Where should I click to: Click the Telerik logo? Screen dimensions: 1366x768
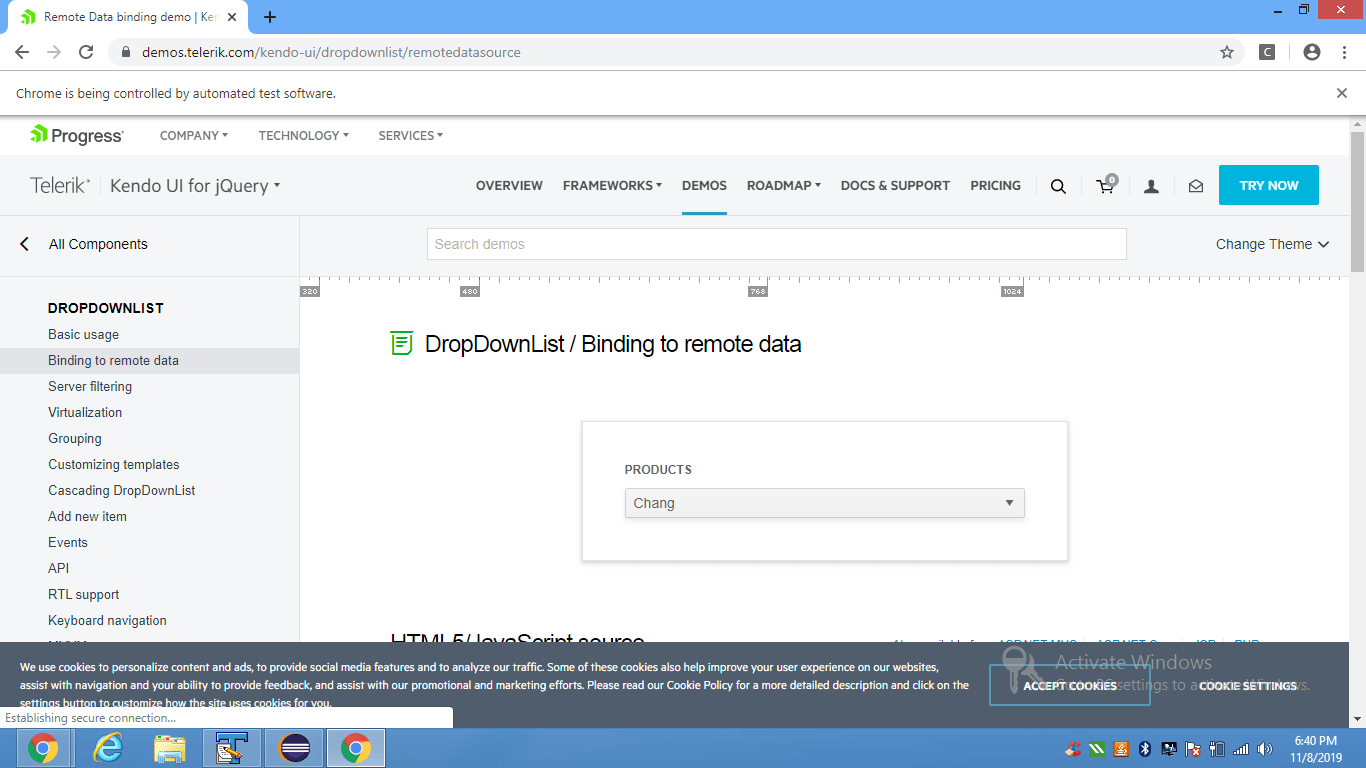tap(59, 184)
